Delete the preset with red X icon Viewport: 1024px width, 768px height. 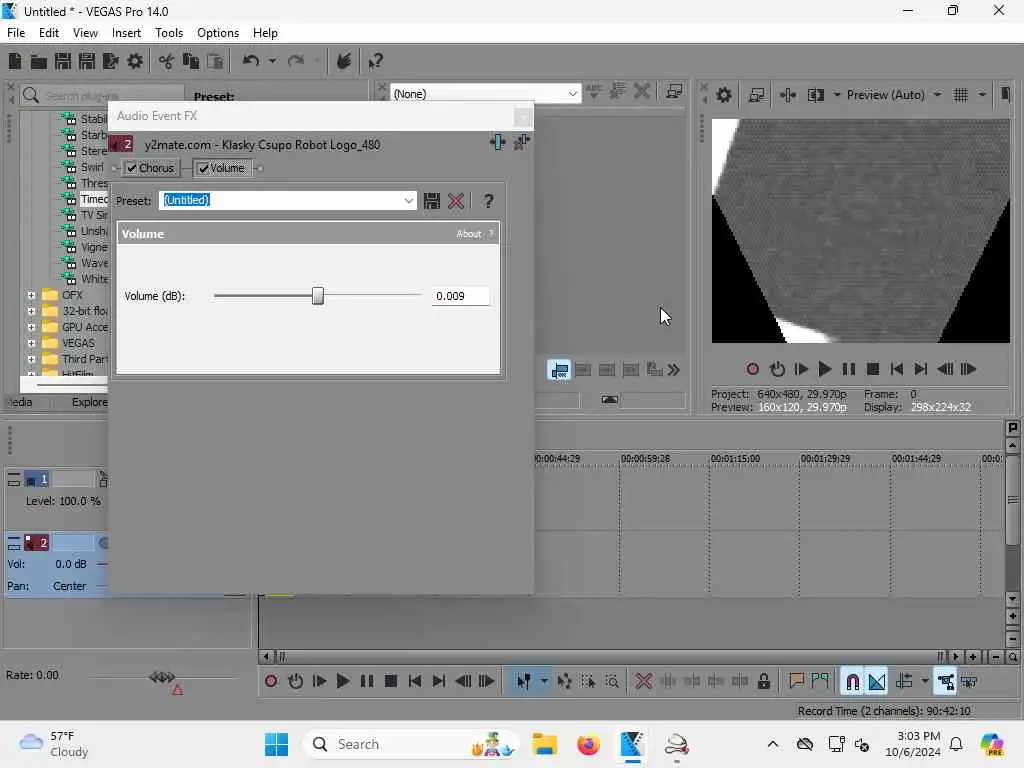click(456, 200)
